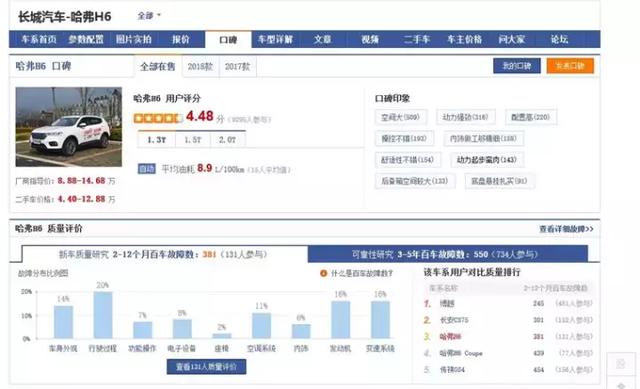
Task: Click the 空调系统 11% bar
Action: (261, 326)
